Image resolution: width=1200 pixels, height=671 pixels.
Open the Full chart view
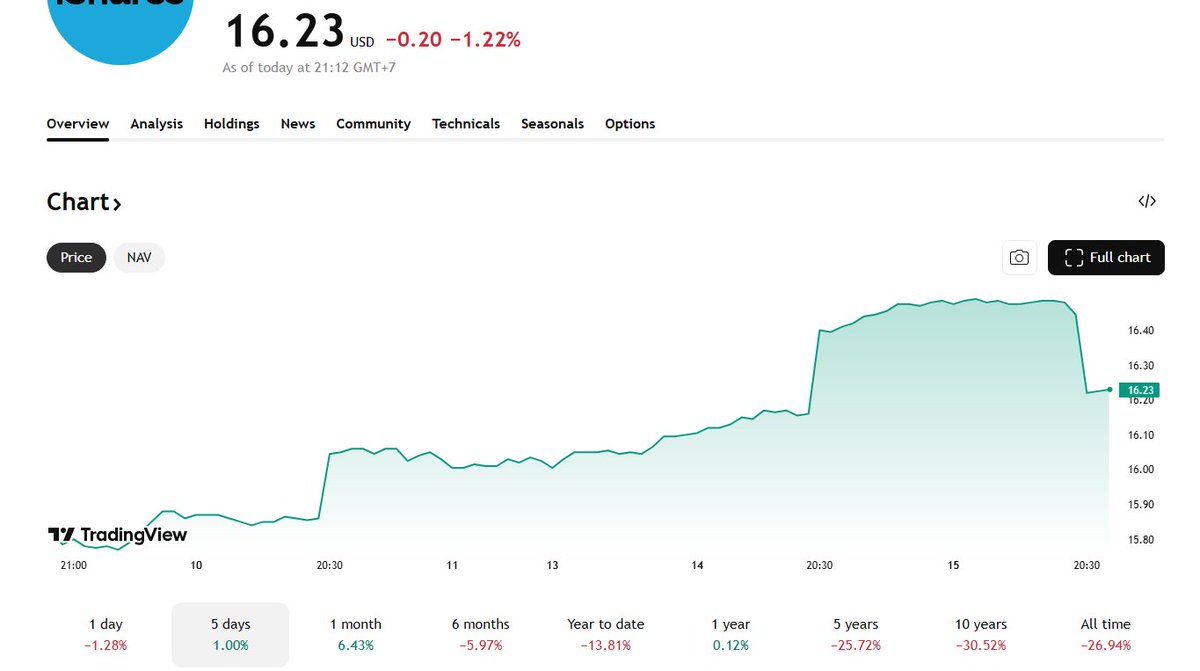(1106, 257)
